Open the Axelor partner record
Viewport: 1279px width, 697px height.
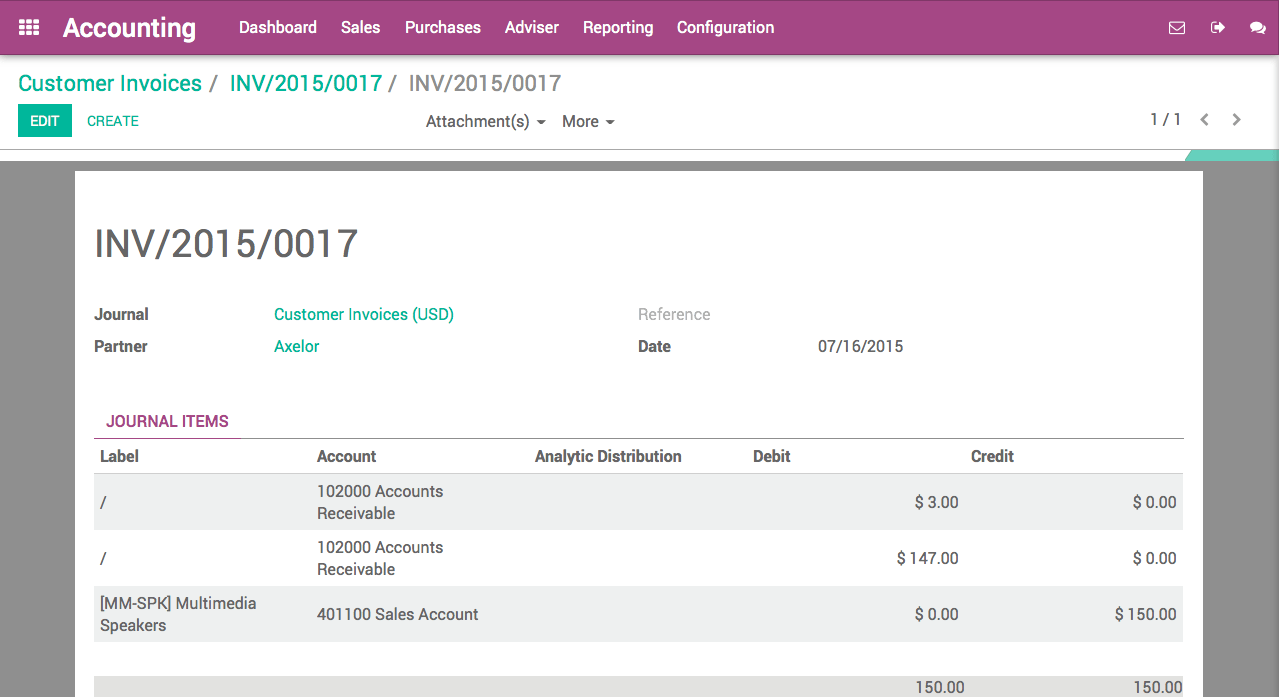(296, 346)
